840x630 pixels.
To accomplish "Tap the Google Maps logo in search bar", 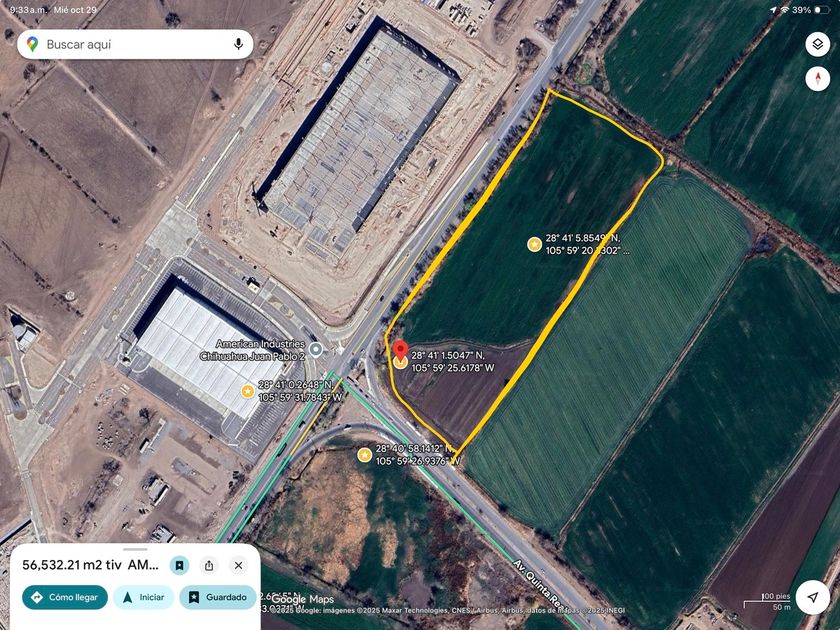I will 33,44.
